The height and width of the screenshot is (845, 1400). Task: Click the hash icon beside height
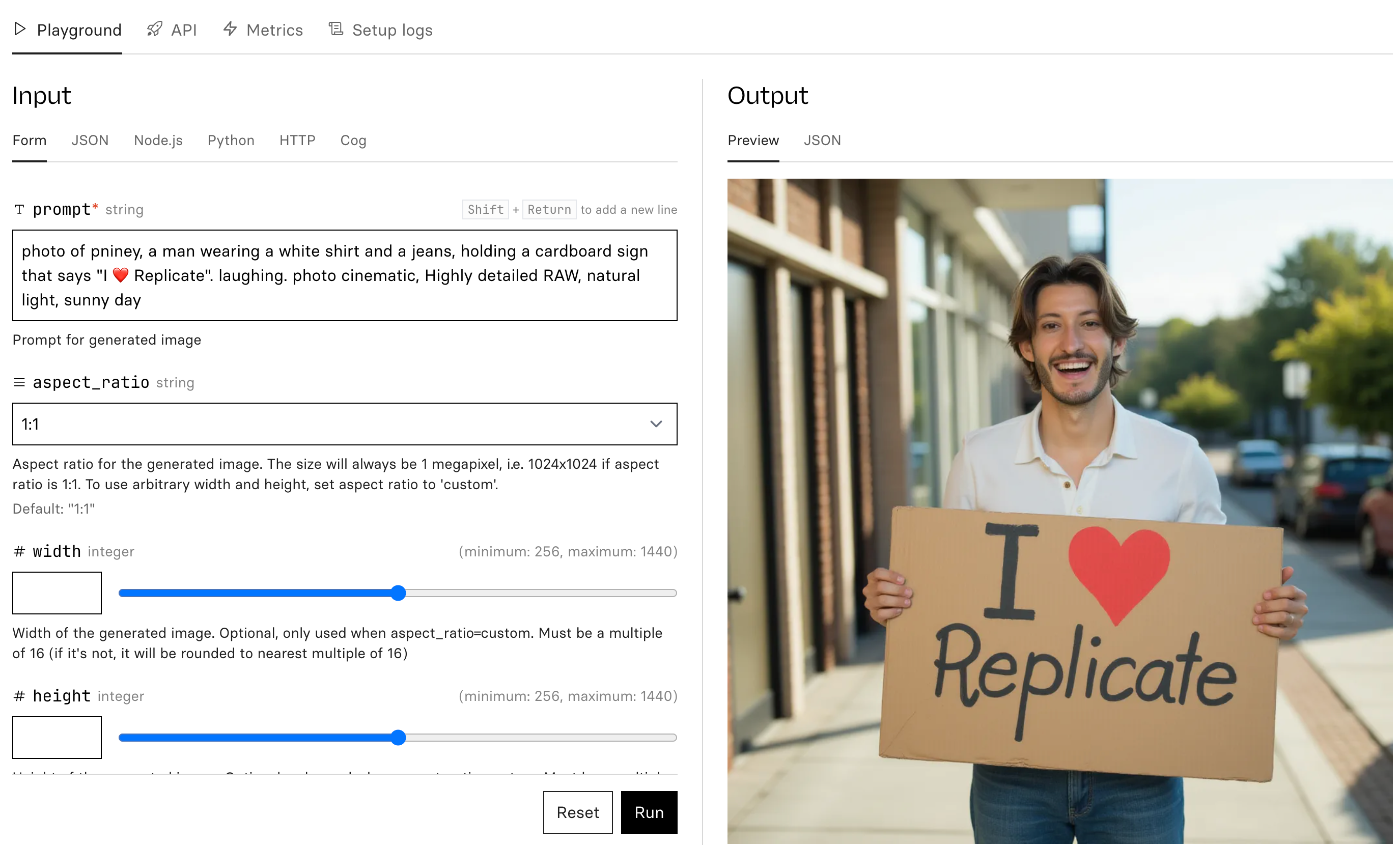click(19, 696)
